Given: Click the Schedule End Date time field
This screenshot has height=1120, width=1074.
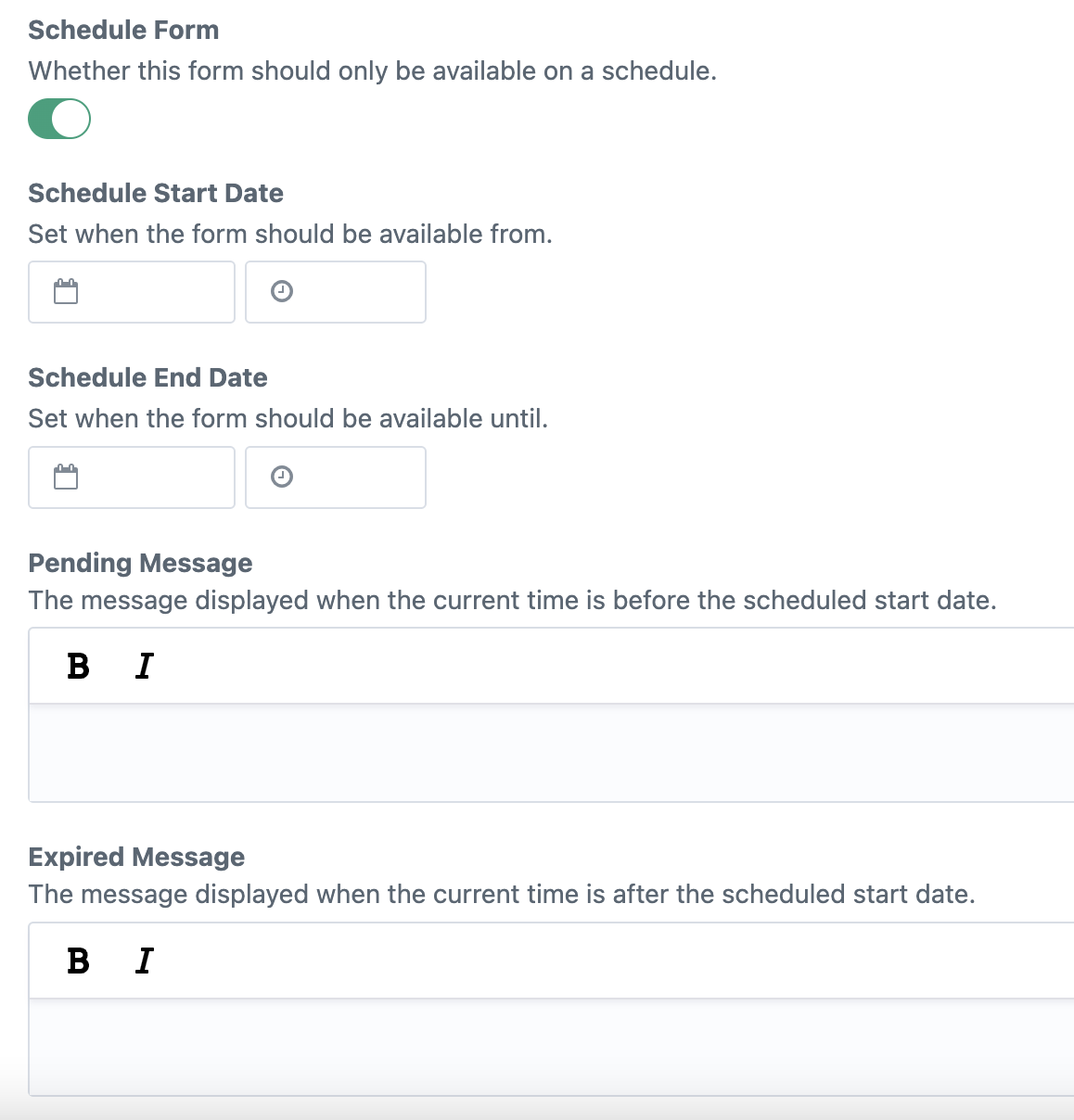Looking at the screenshot, I should 352,477.
